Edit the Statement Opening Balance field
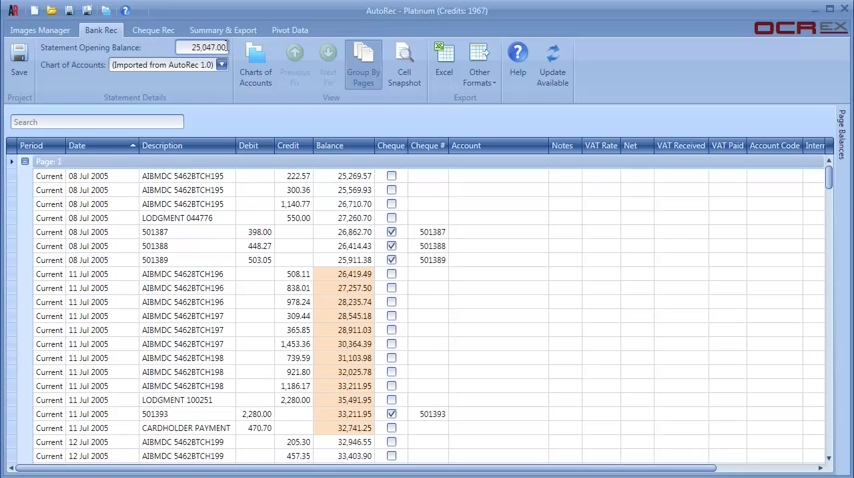 (x=202, y=47)
